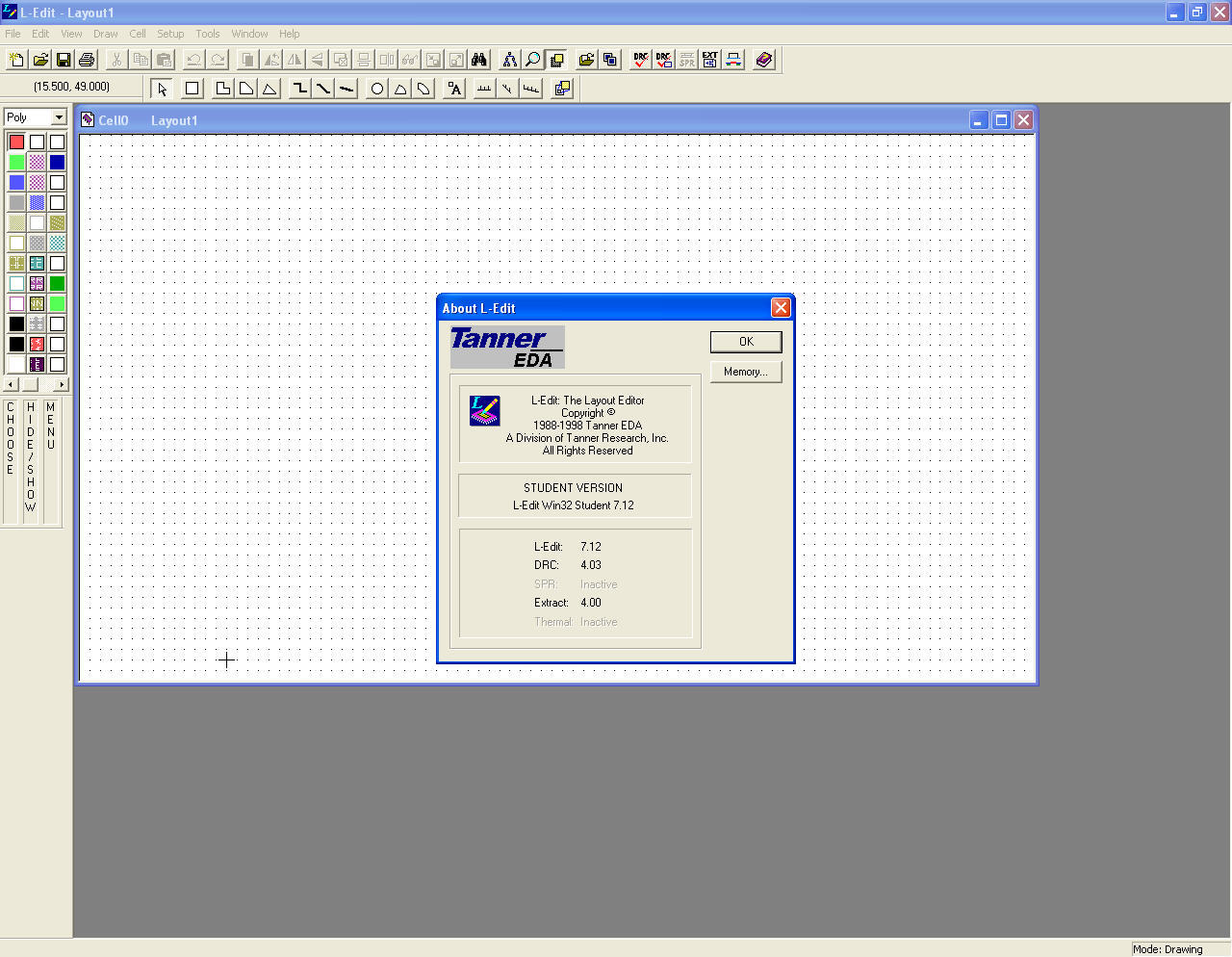
Task: Toggle the pressed icon after the magnifier
Action: pyautogui.click(x=556, y=60)
